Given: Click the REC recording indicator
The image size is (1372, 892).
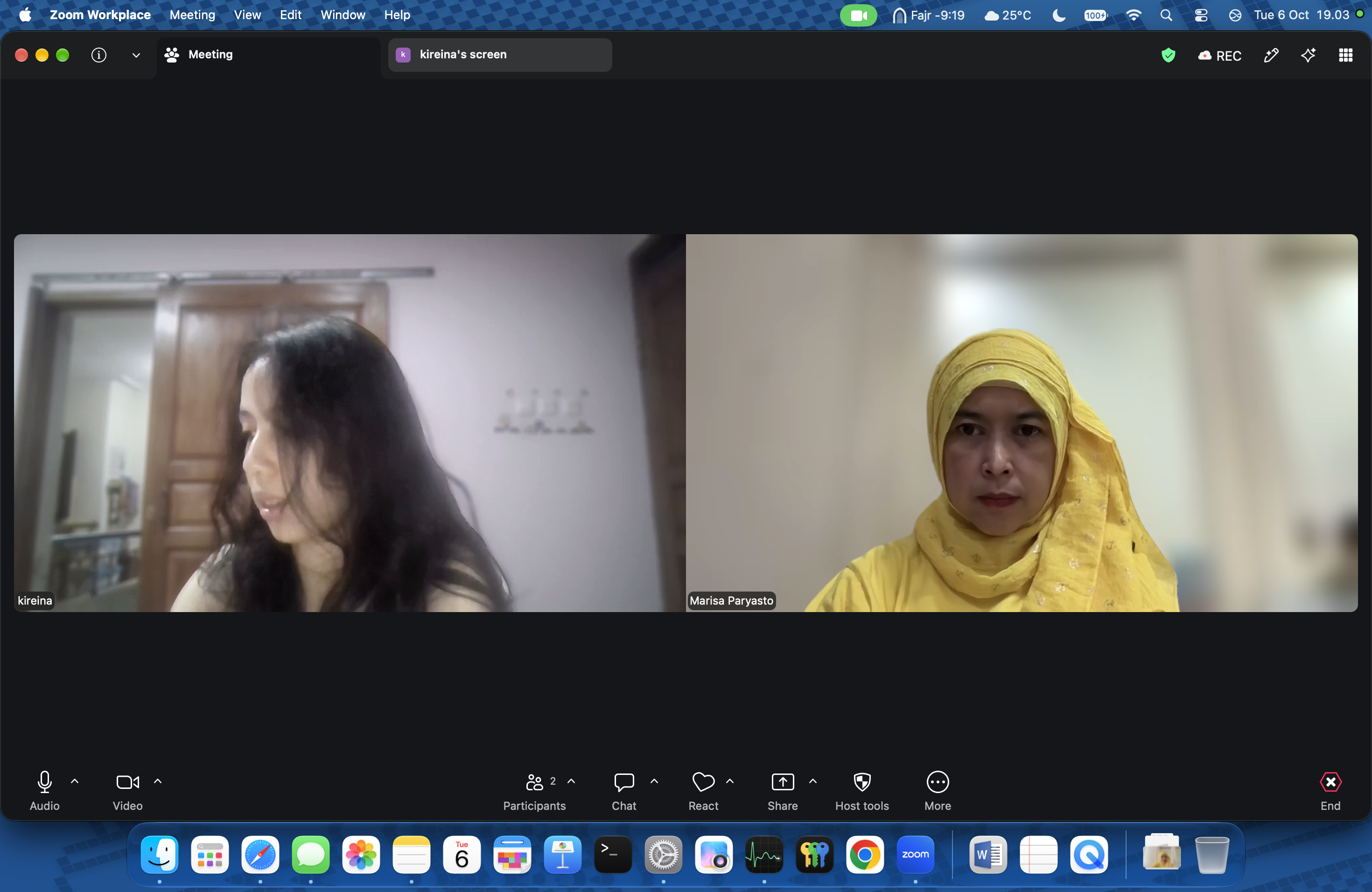Looking at the screenshot, I should [x=1219, y=56].
